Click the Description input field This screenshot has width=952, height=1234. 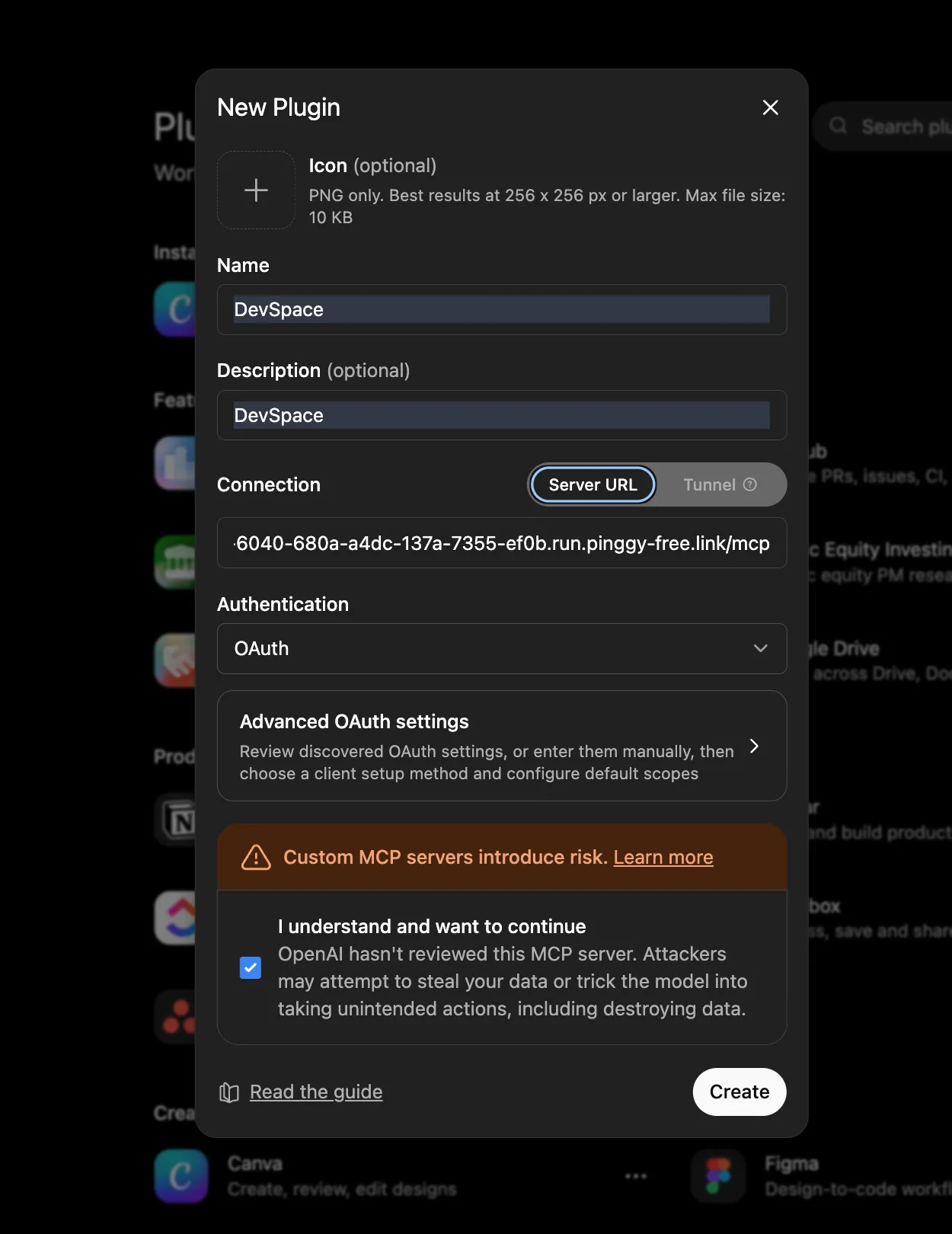(x=502, y=415)
